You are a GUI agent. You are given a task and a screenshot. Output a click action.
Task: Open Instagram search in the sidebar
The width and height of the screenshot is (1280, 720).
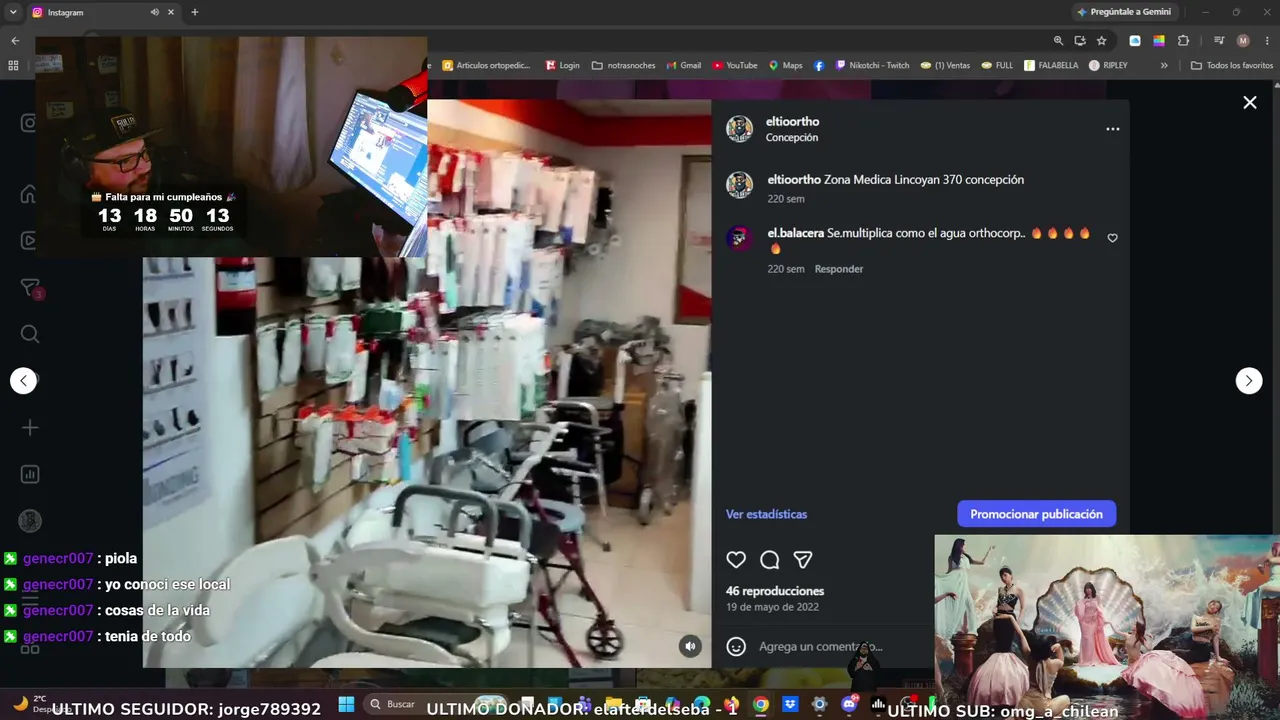tap(30, 334)
